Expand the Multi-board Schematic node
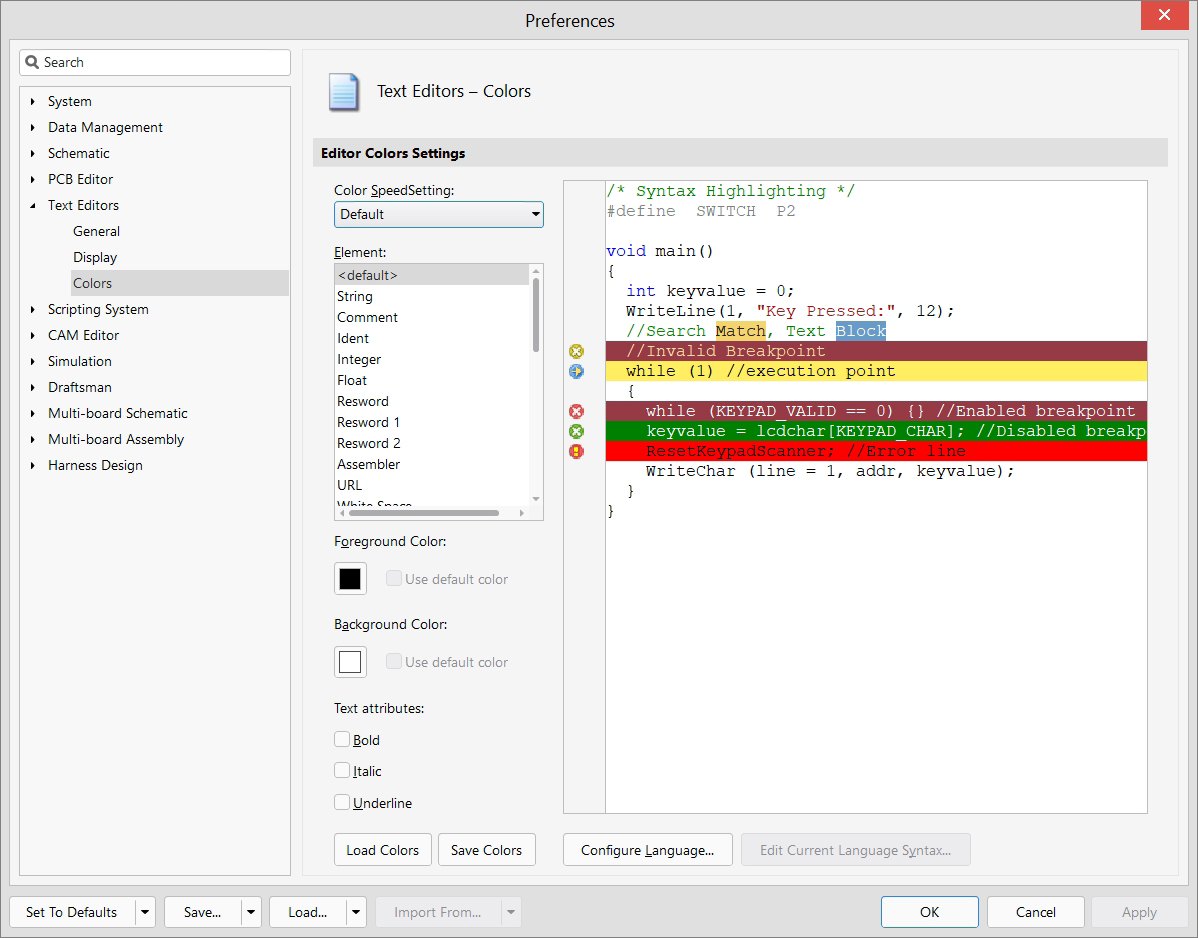 32,413
